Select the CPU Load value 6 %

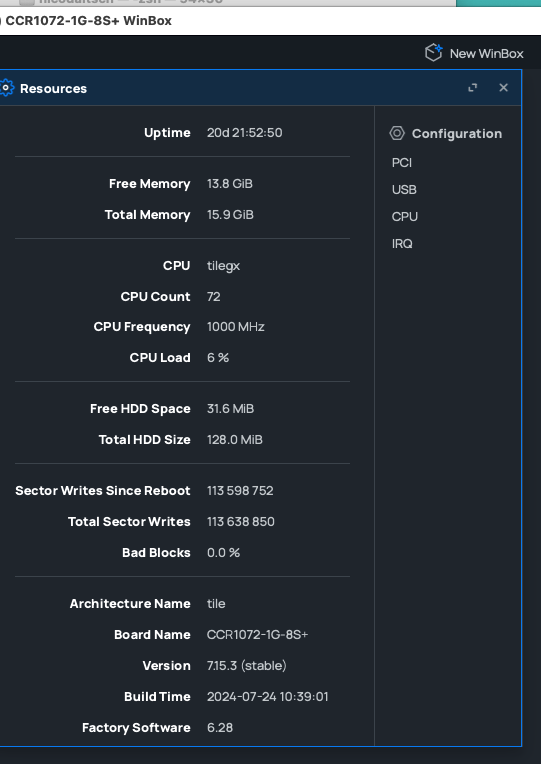(218, 358)
